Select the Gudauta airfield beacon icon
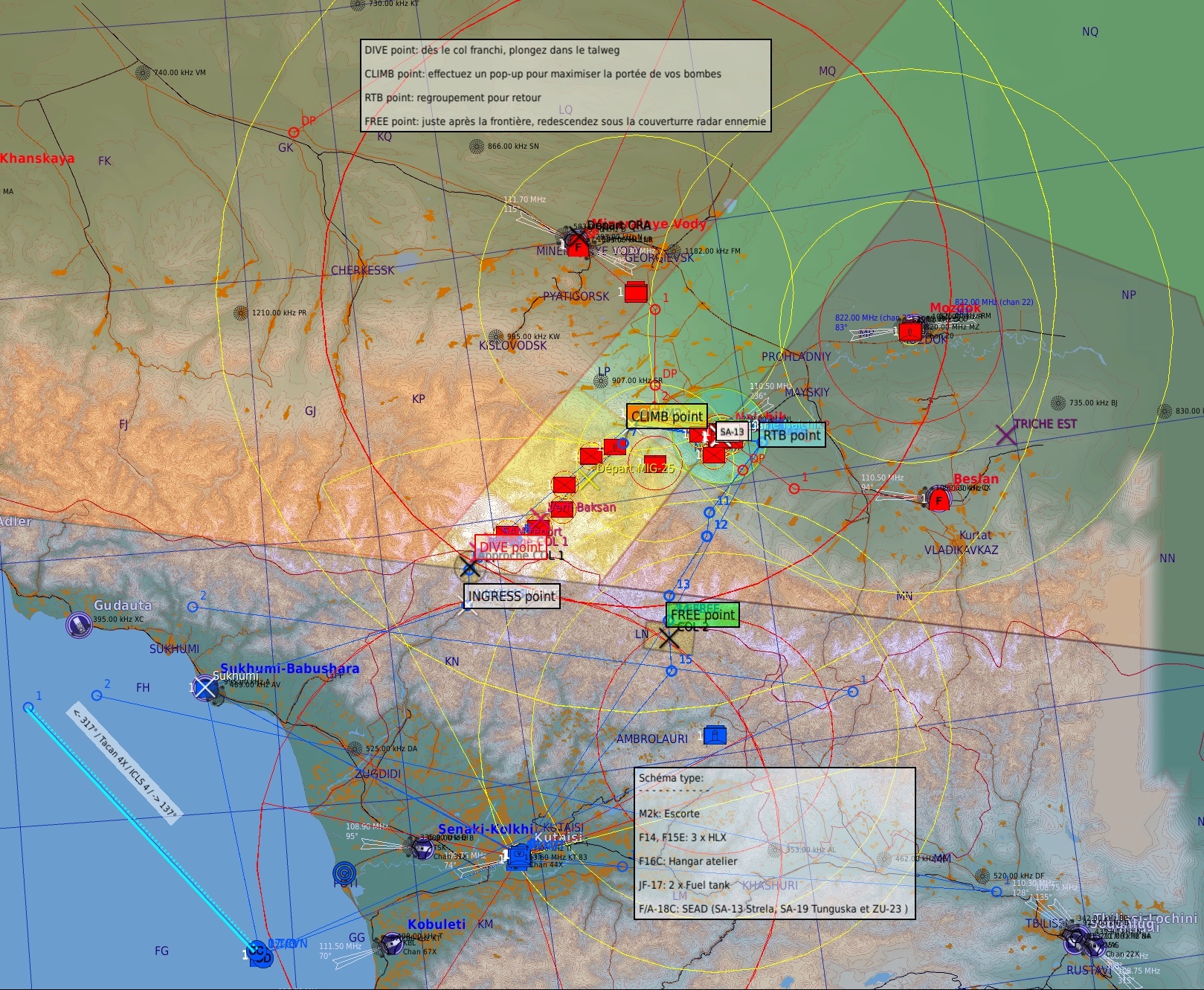 pos(79,625)
